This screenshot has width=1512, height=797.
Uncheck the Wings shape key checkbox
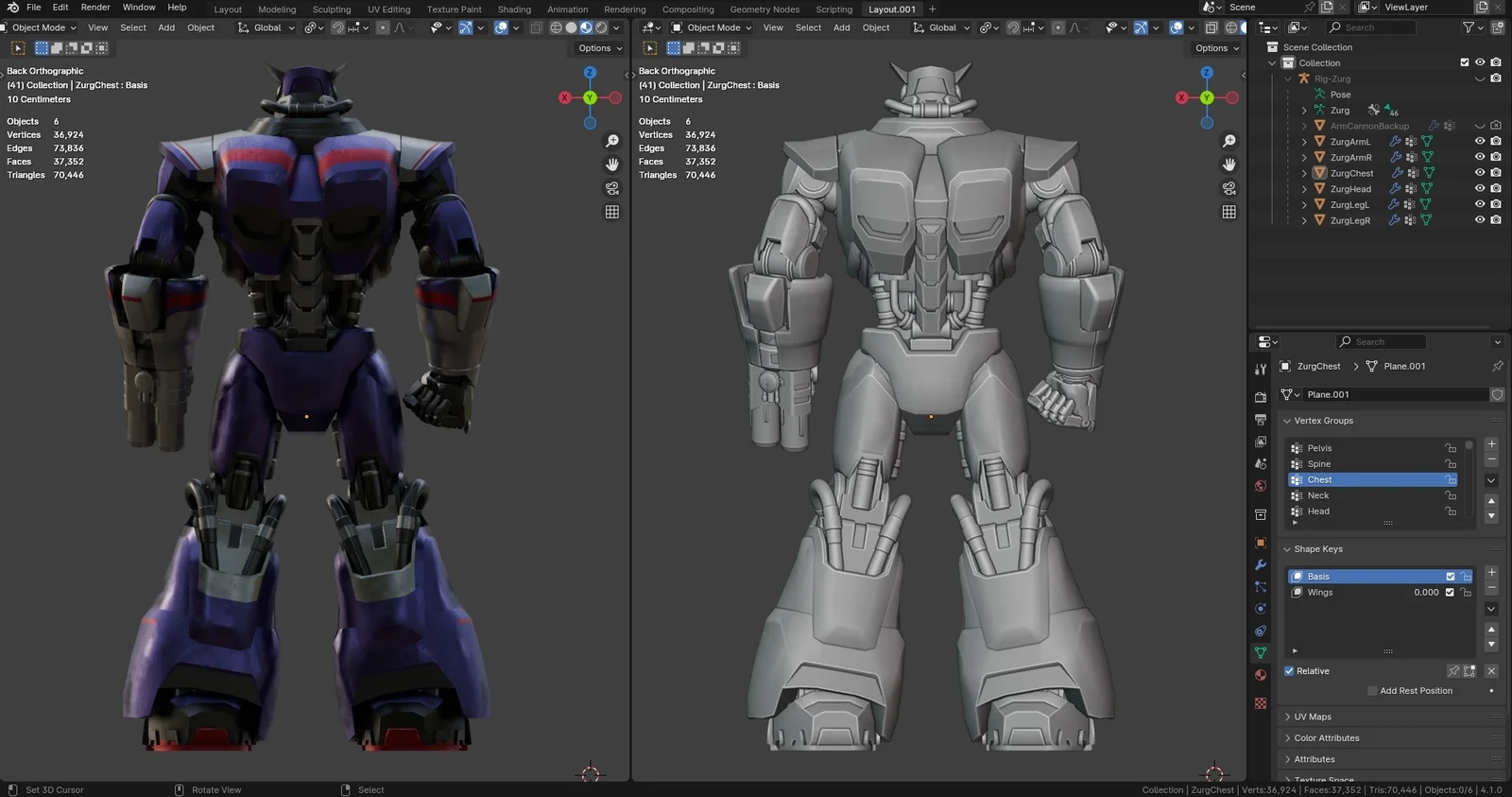point(1450,593)
